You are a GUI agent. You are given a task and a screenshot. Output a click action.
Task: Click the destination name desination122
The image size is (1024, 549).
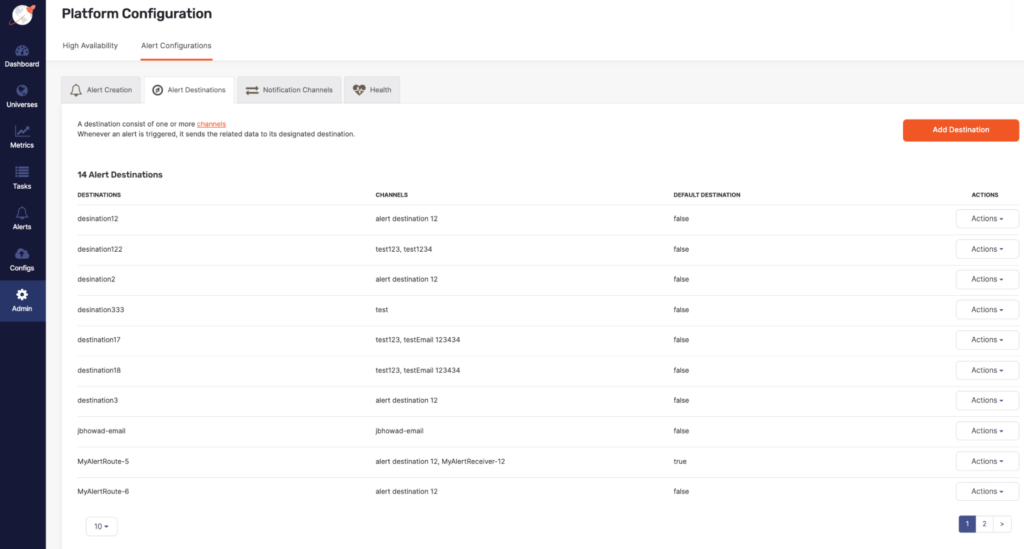(x=99, y=249)
